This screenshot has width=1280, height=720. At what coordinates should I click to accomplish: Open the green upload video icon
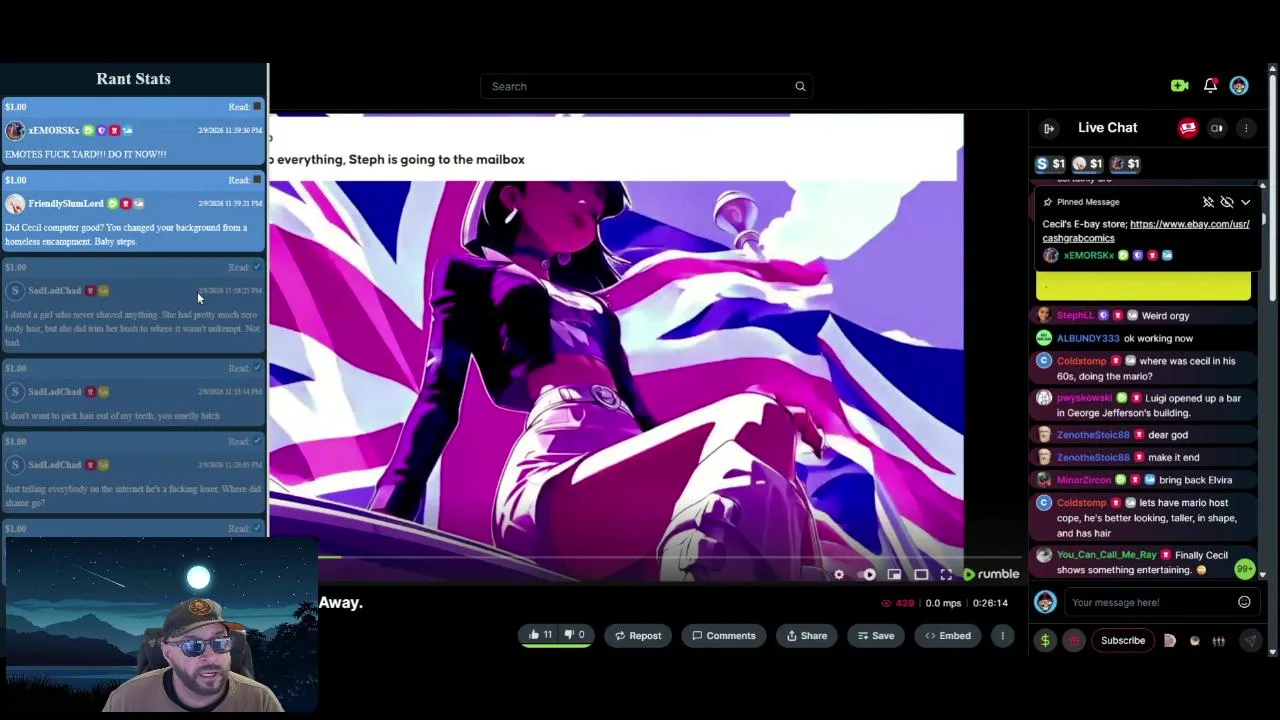(1179, 86)
